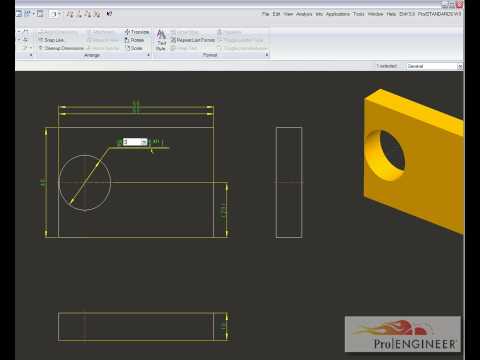The image size is (480, 360).
Task: Select the bottom view rectangle
Action: [x=136, y=327]
